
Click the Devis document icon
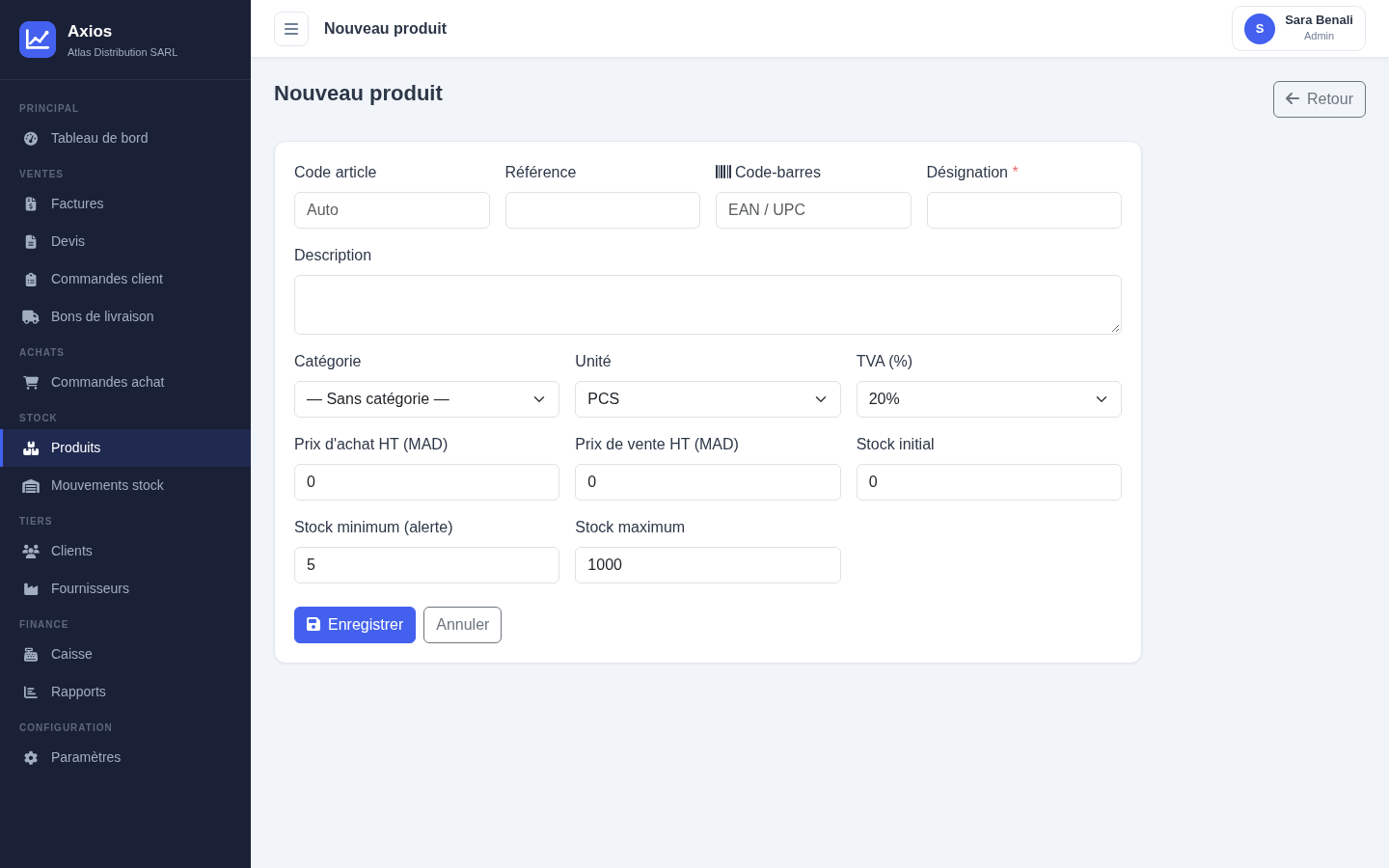coord(31,241)
